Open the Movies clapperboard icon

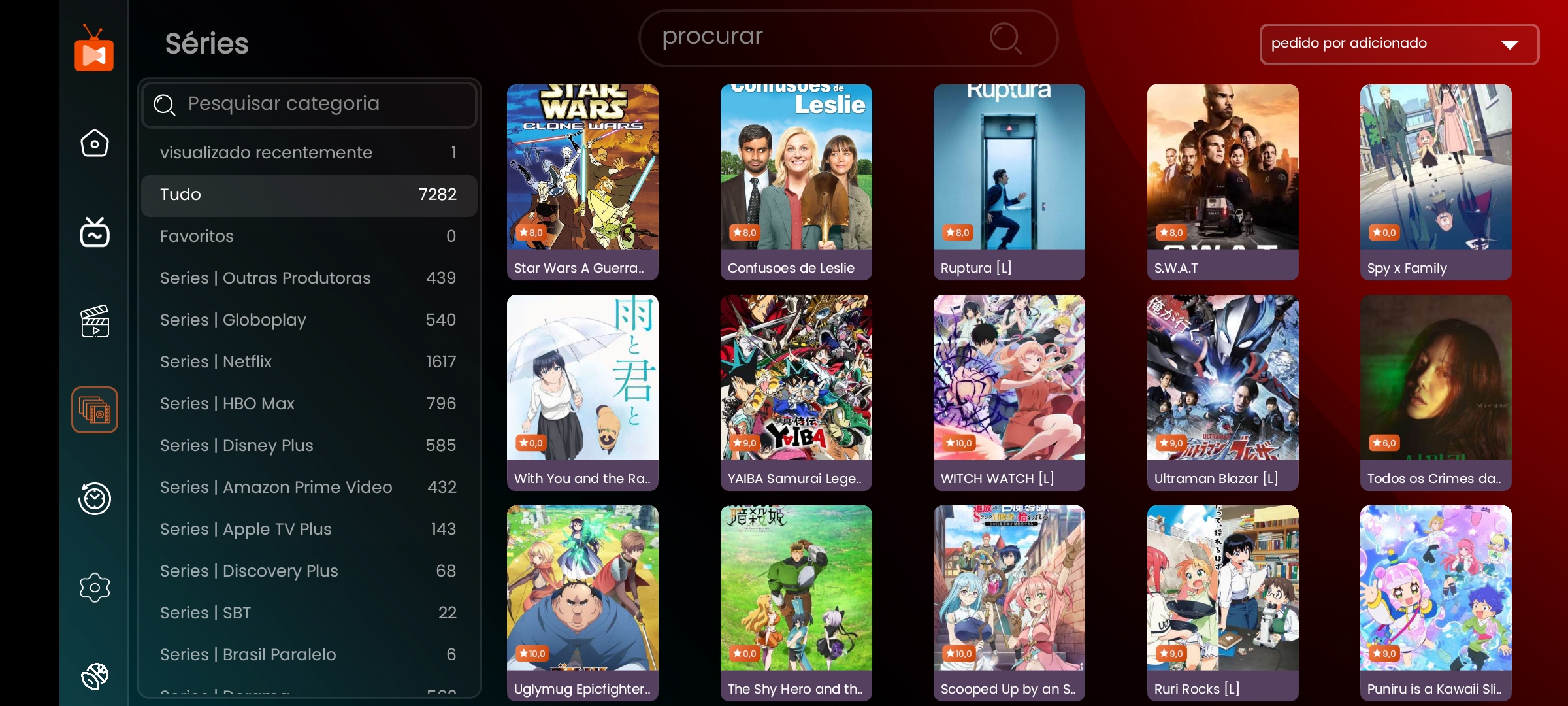pos(95,321)
